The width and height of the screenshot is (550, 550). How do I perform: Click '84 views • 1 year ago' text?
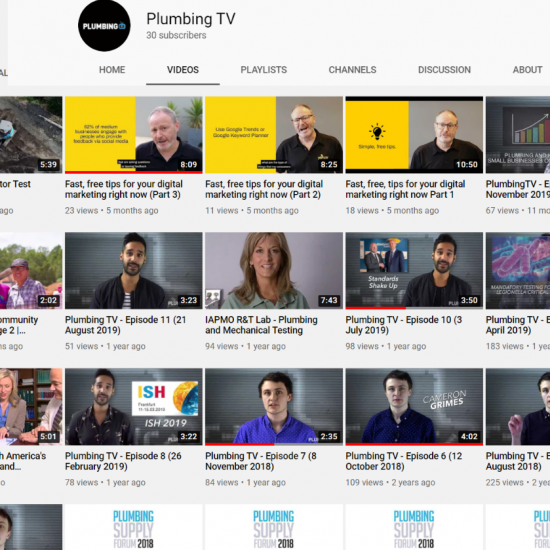point(246,482)
